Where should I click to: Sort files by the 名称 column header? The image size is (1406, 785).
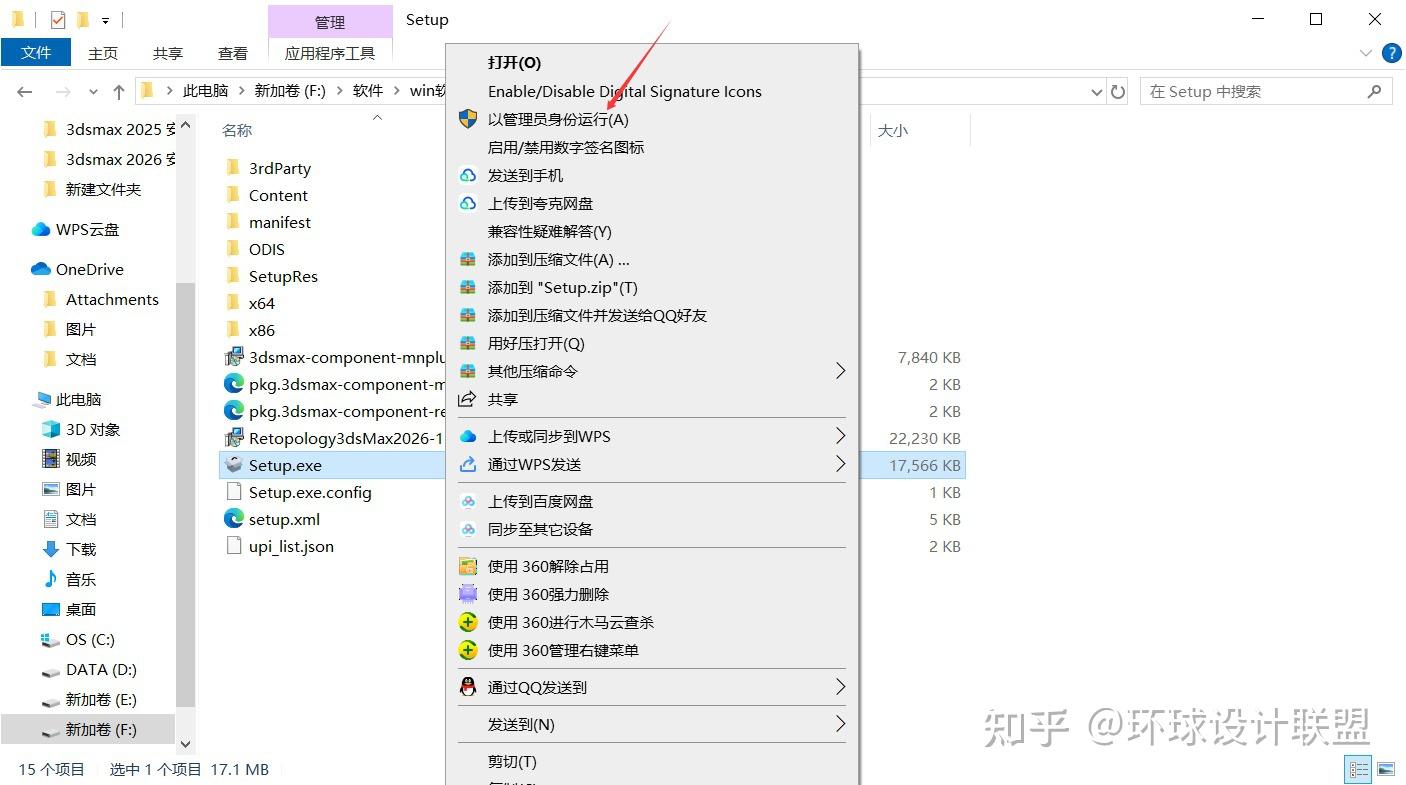click(x=237, y=130)
